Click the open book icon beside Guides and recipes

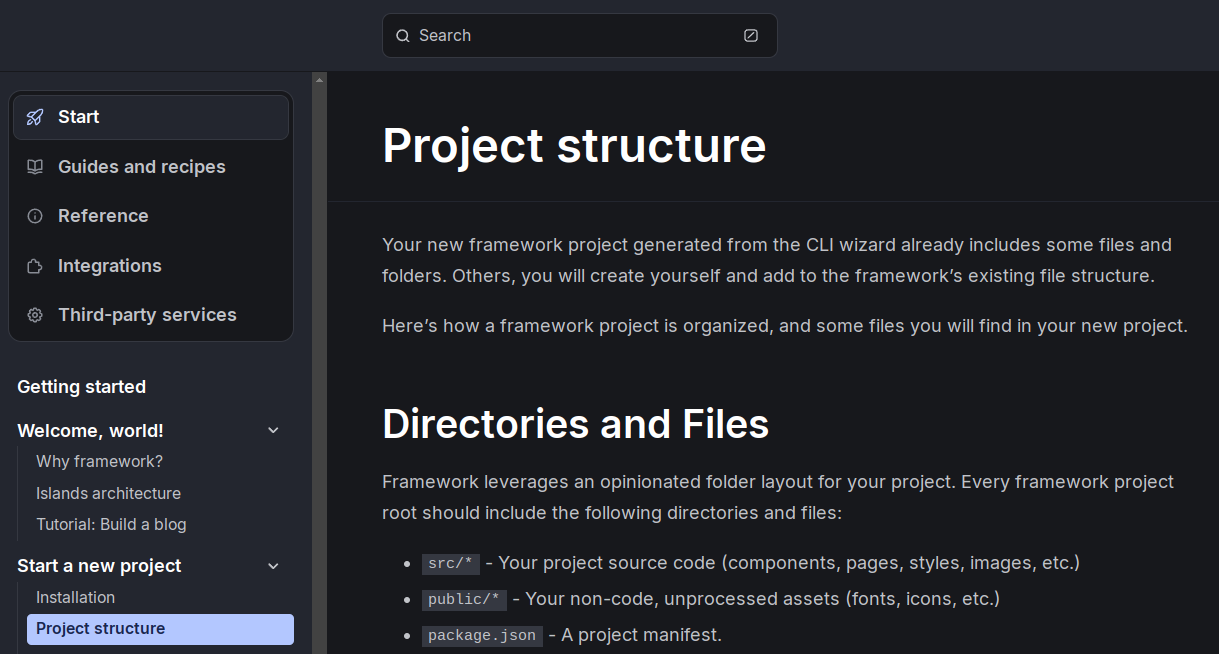34,166
